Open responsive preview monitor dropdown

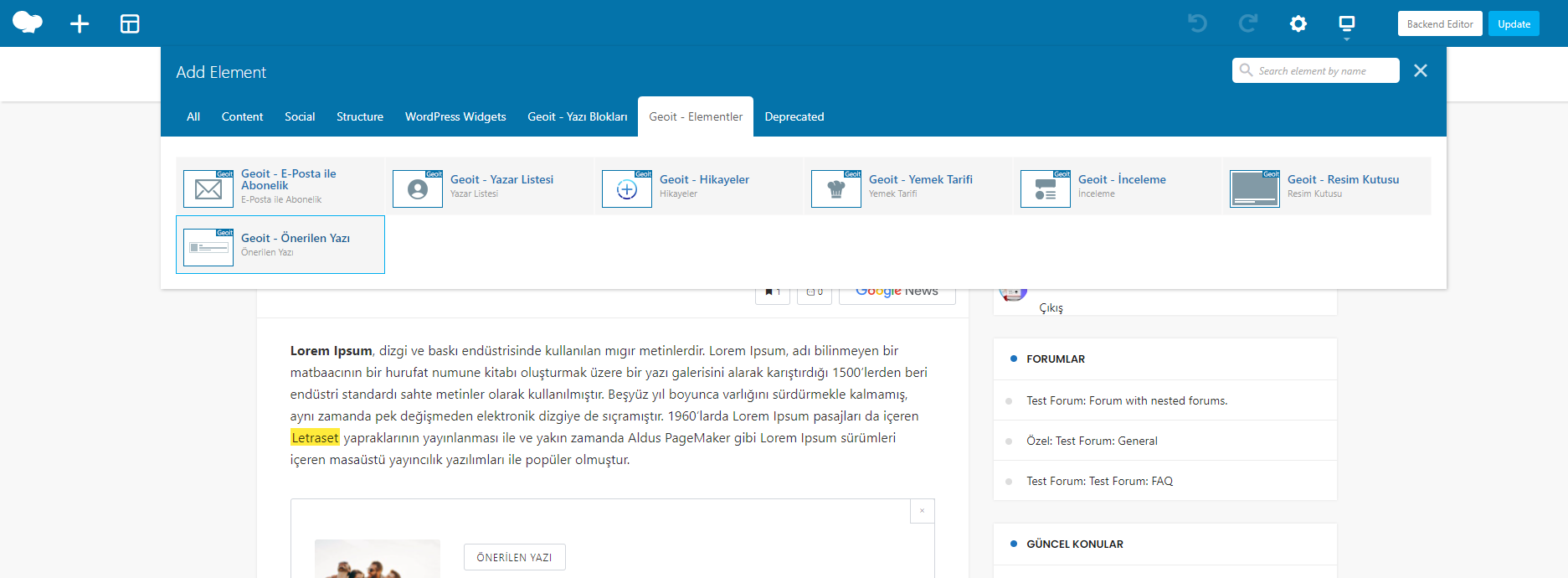[x=1346, y=24]
